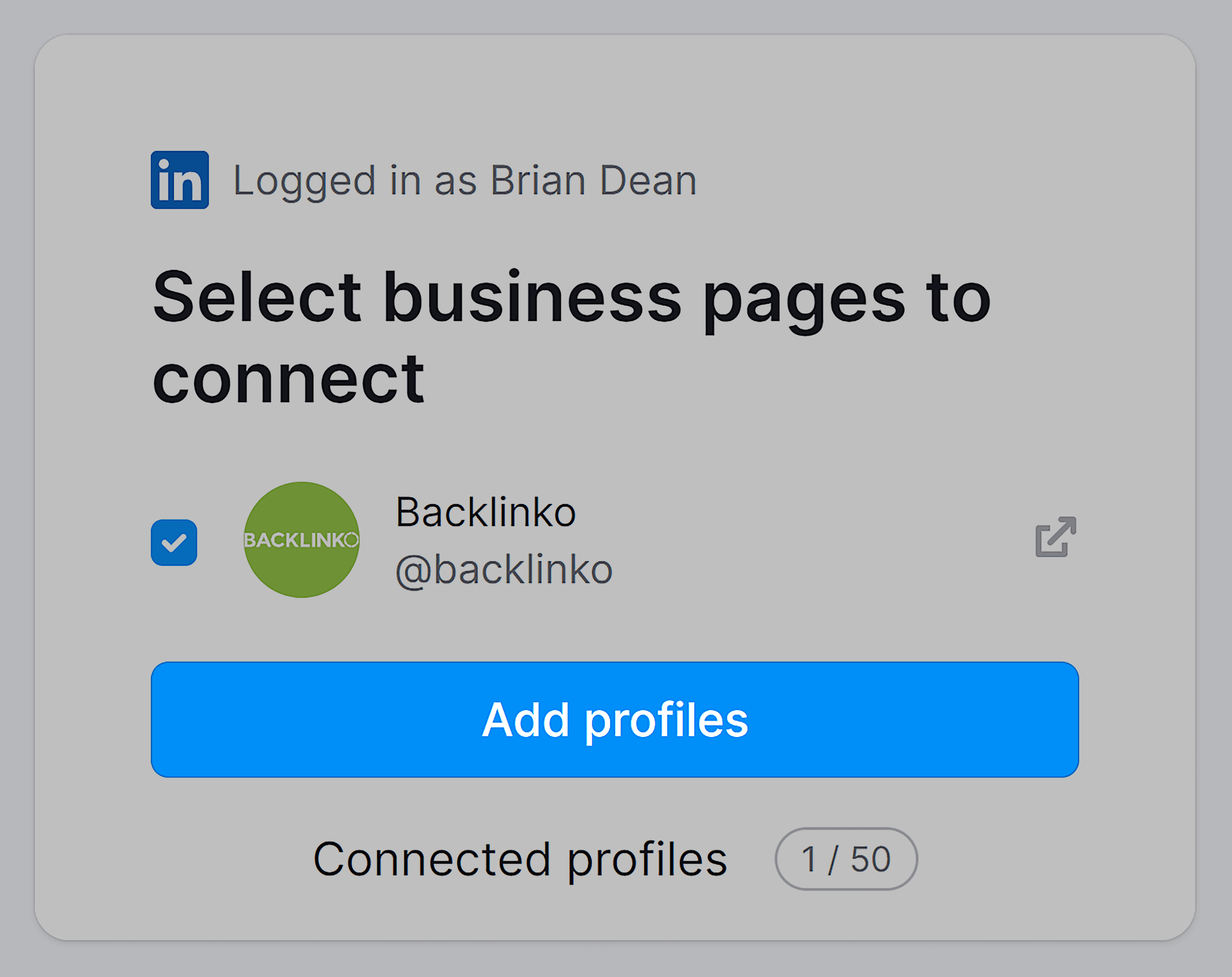Click the blue 'in' square icon

(x=179, y=180)
